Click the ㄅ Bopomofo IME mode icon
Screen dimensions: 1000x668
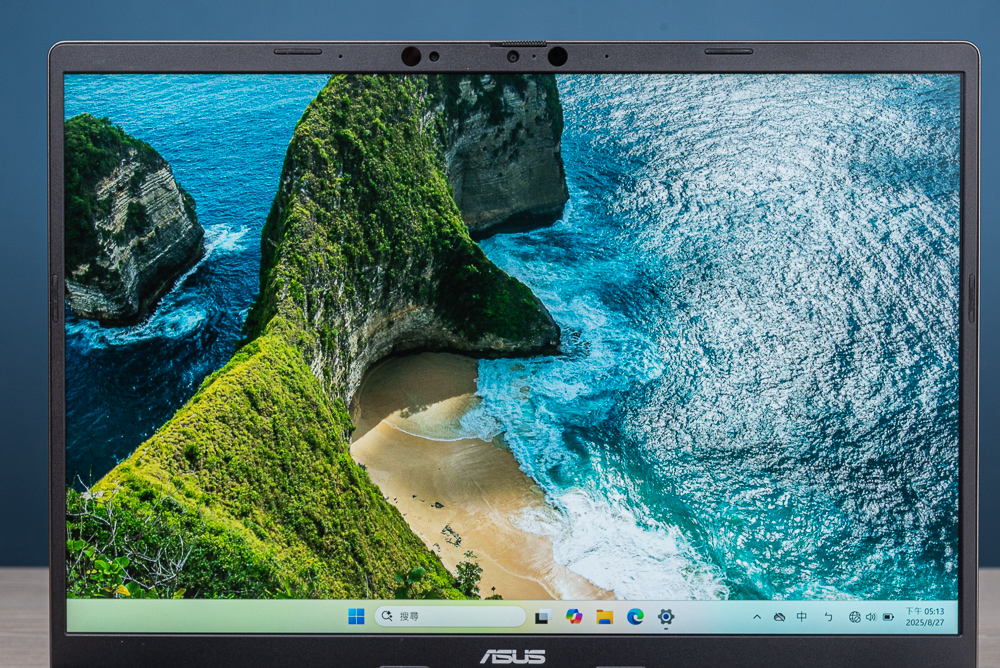[x=828, y=616]
